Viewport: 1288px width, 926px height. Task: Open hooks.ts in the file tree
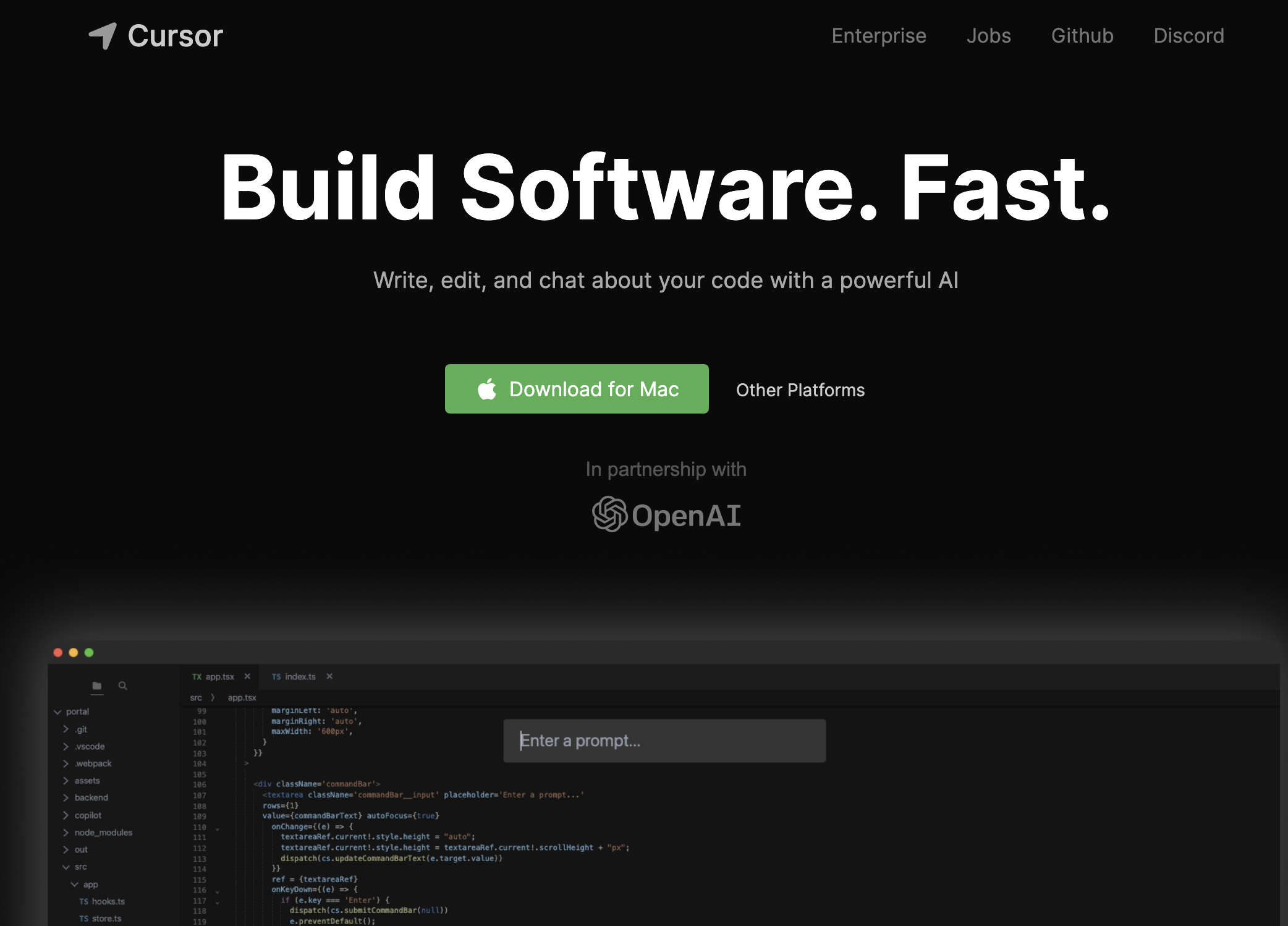(108, 901)
